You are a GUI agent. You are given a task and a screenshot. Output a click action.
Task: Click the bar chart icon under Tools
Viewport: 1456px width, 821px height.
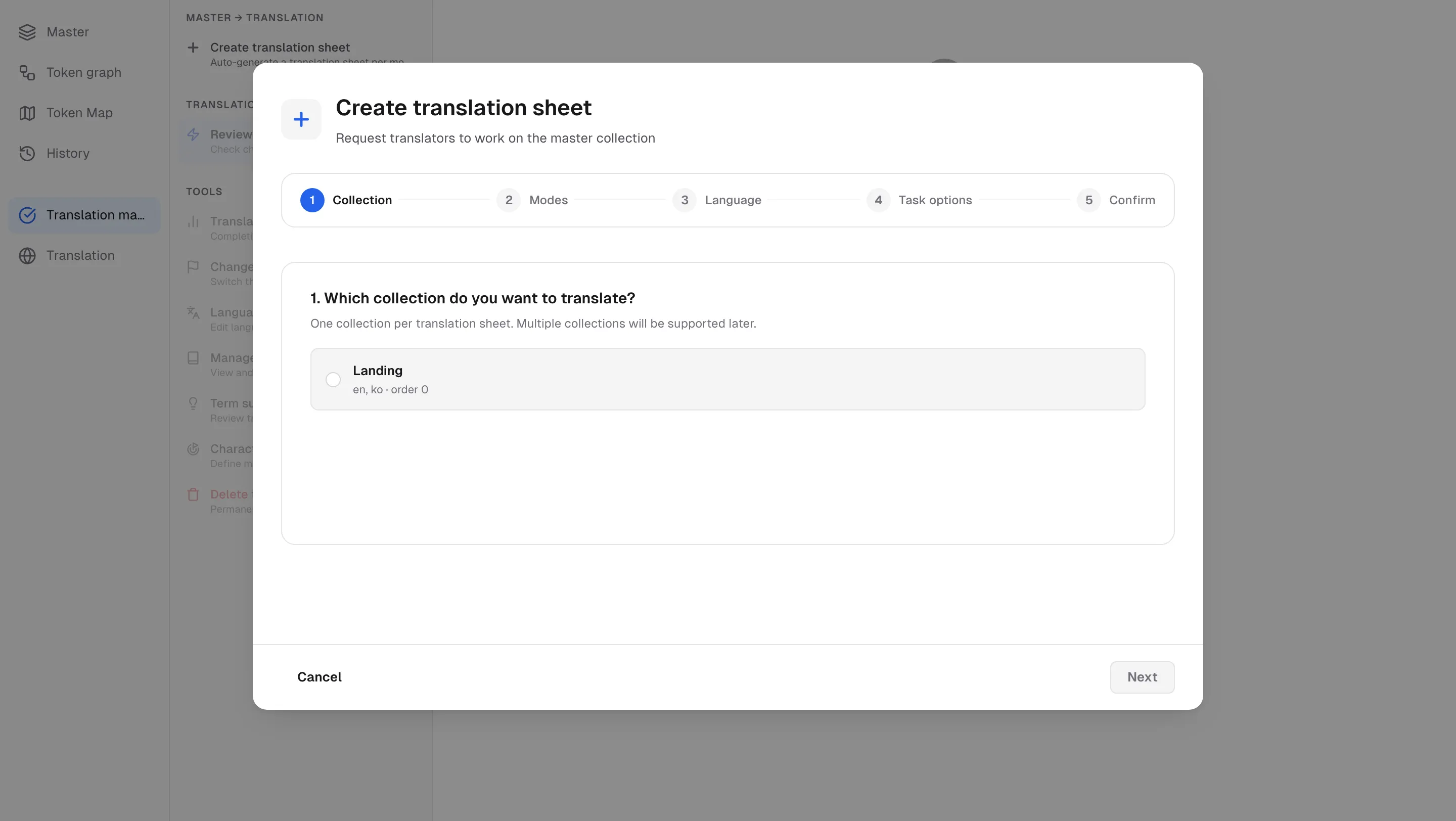click(x=193, y=221)
